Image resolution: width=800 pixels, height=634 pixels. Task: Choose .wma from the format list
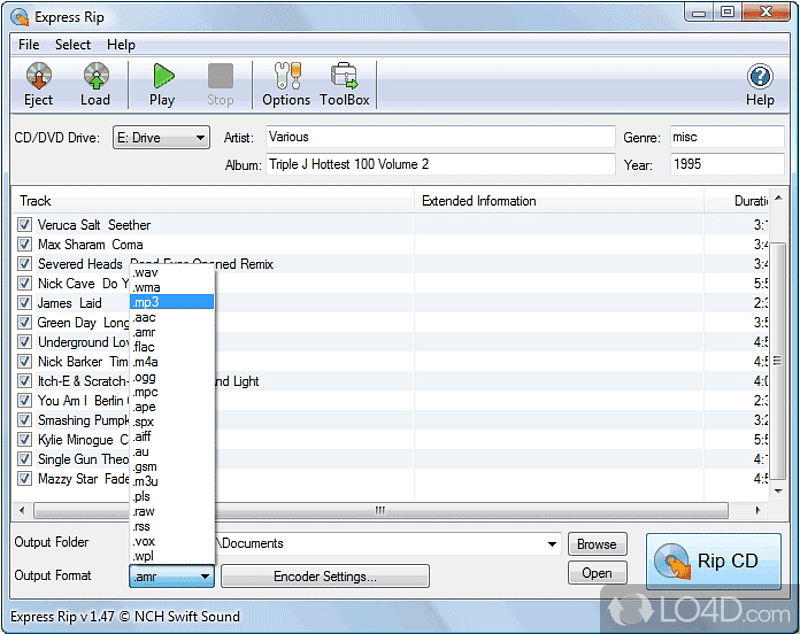click(172, 288)
